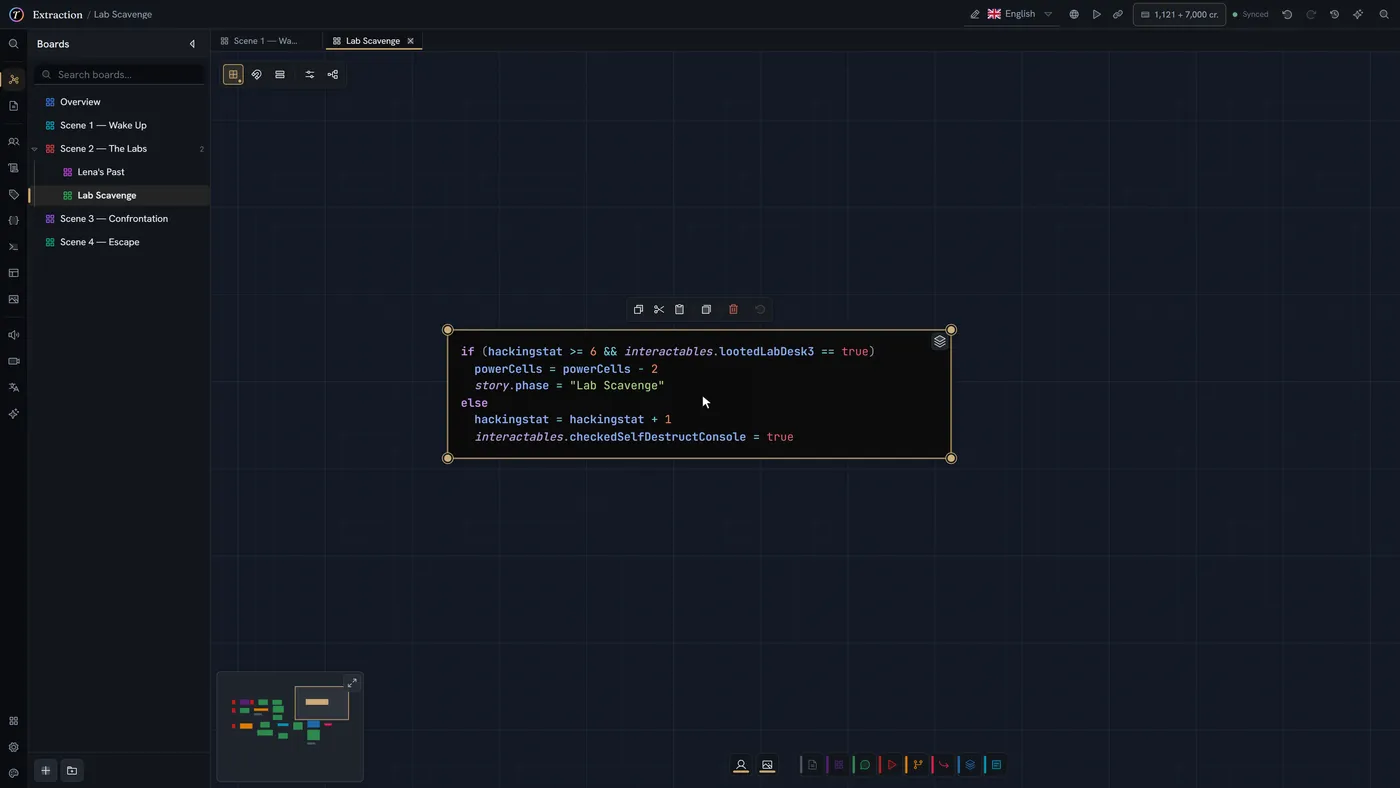Screen dimensions: 1400x788
Task: Add a blue layers node
Action: click(970, 765)
